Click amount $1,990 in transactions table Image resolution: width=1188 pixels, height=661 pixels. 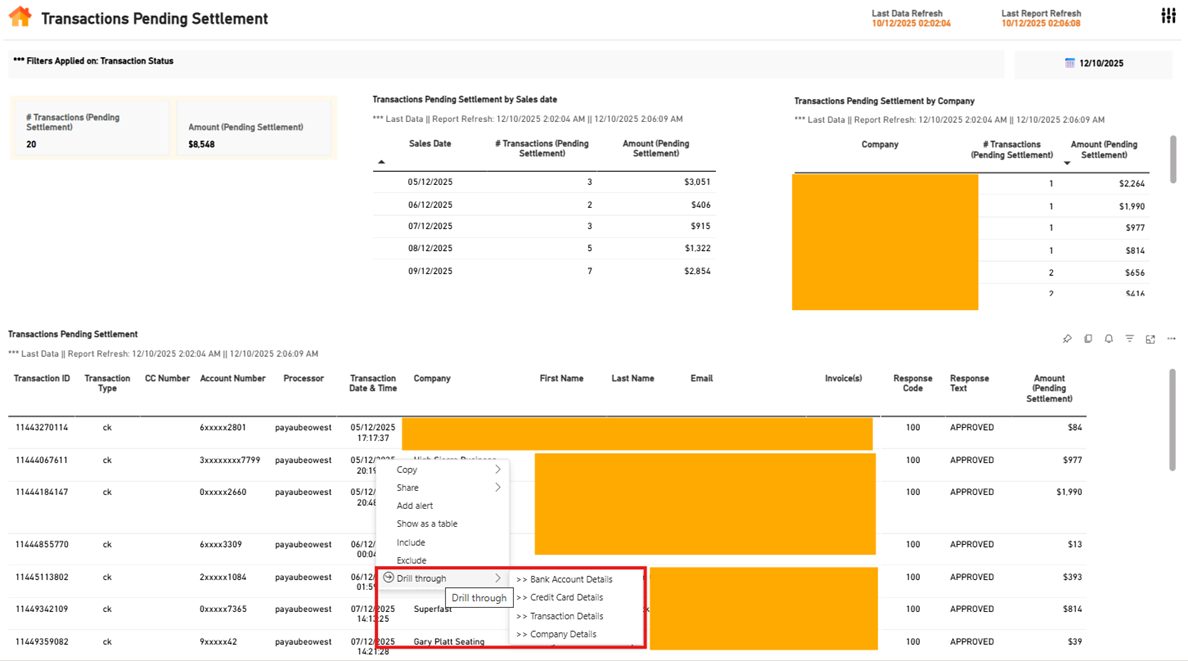tap(1069, 492)
